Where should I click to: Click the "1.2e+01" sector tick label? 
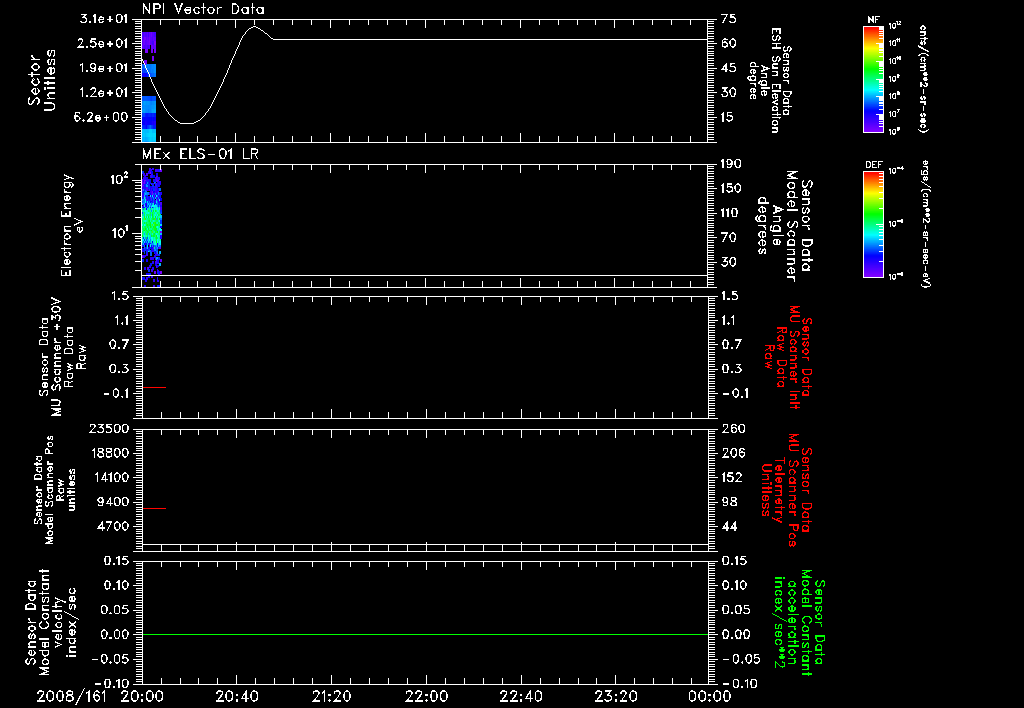[x=104, y=93]
